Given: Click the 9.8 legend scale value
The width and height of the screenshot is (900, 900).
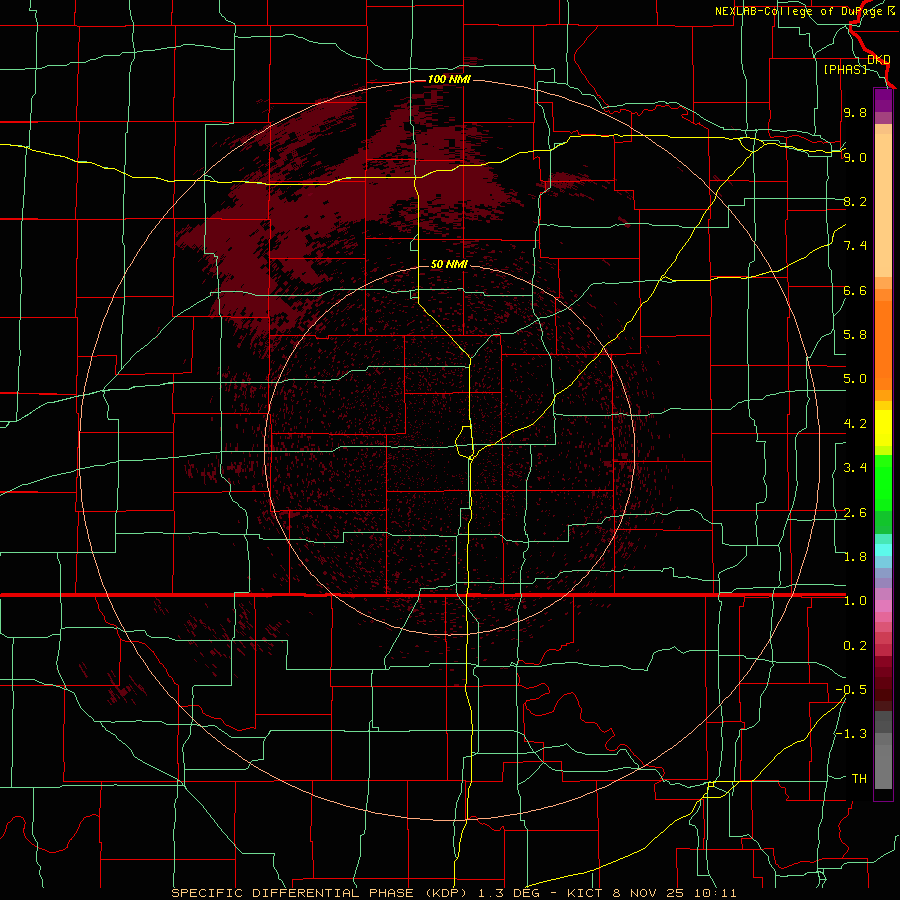Looking at the screenshot, I should point(855,113).
